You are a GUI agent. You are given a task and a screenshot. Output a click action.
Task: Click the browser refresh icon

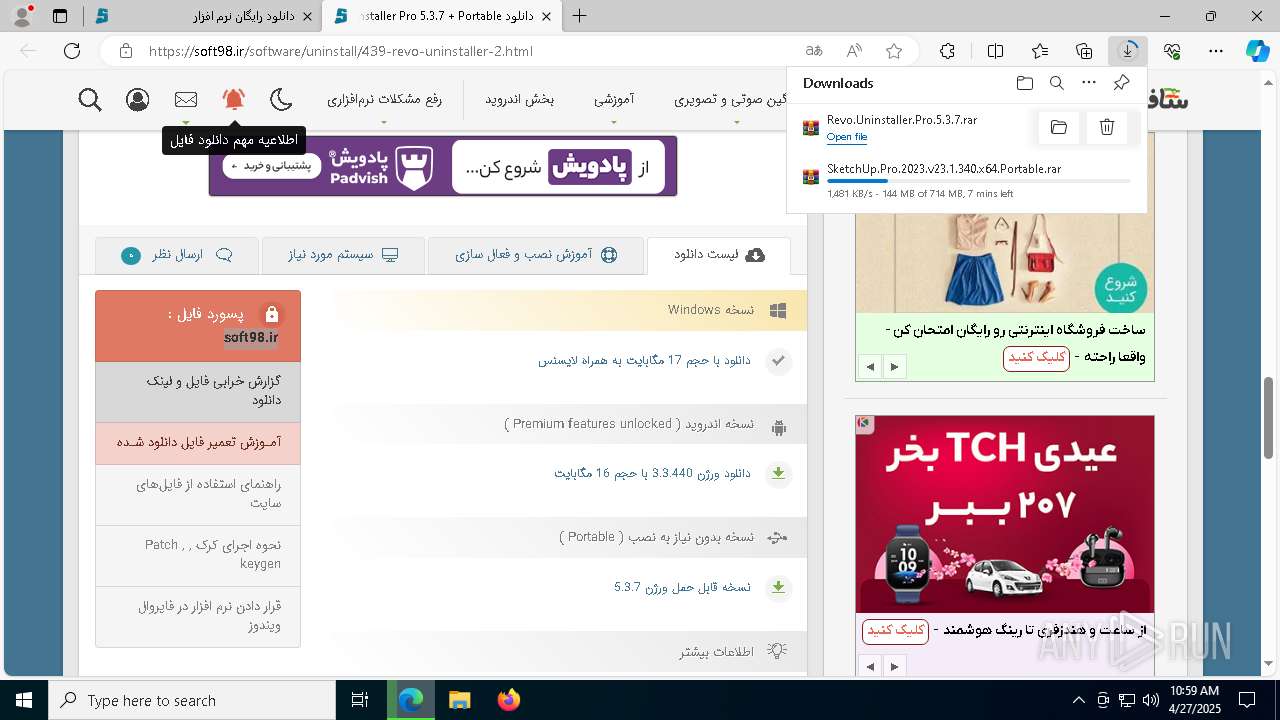(x=72, y=51)
